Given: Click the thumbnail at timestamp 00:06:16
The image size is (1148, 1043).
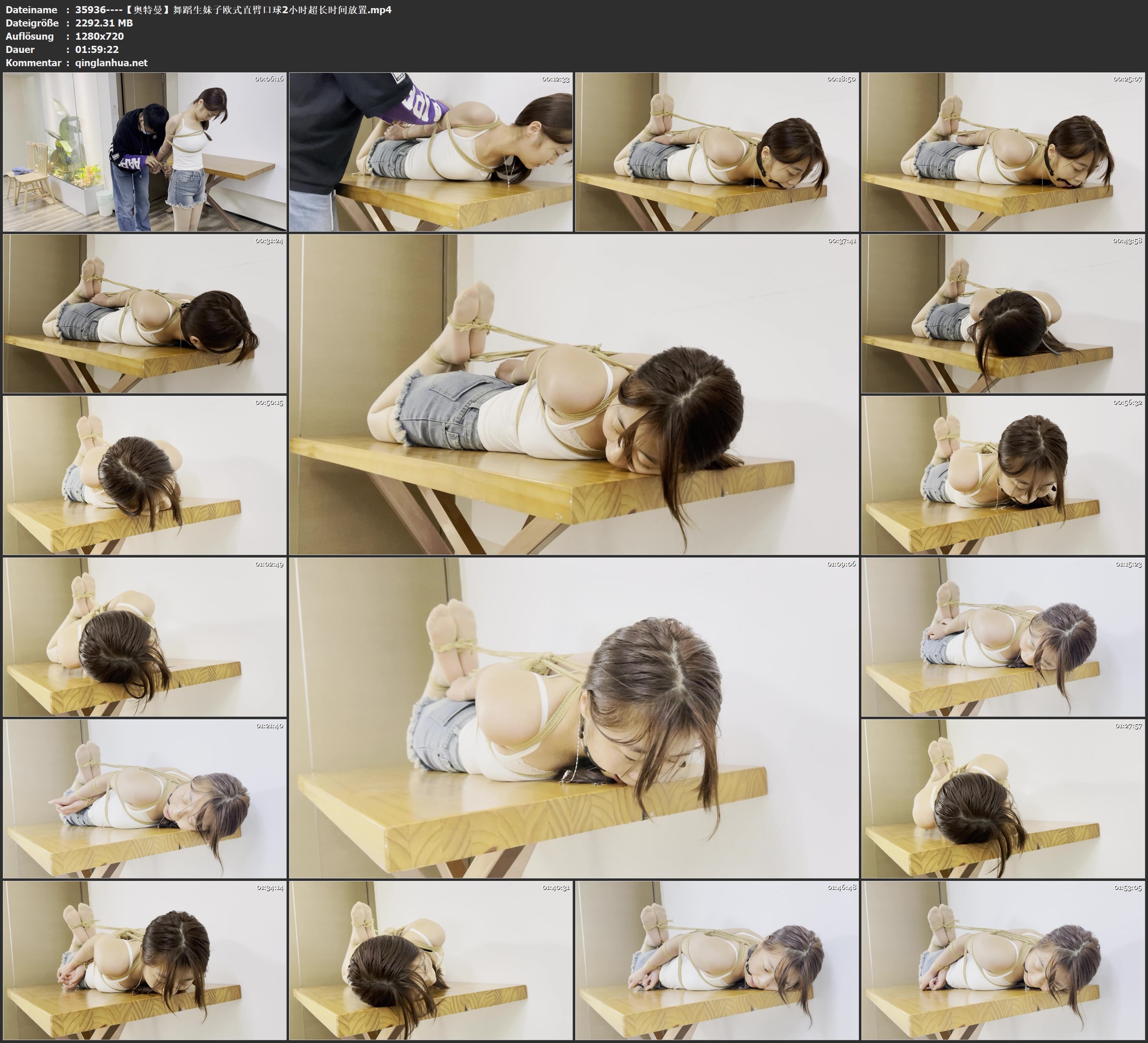Looking at the screenshot, I should coord(145,152).
